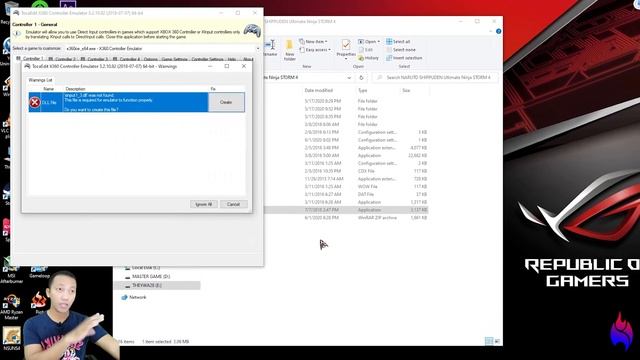The image size is (640, 360).
Task: Select the CDX File row in file list
Action: pos(346,171)
